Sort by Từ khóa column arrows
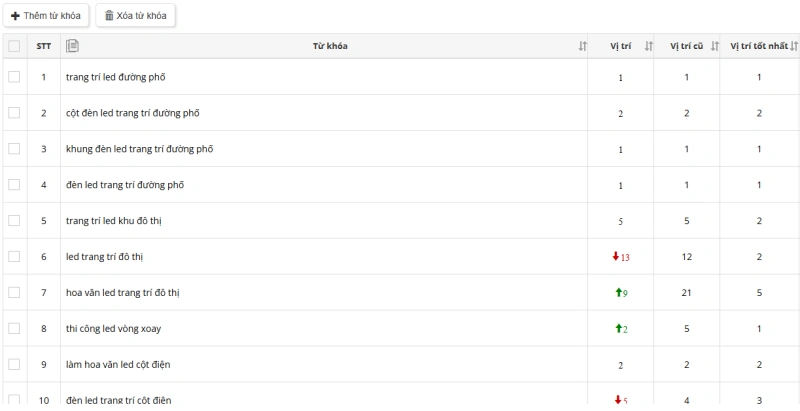 coord(583,47)
